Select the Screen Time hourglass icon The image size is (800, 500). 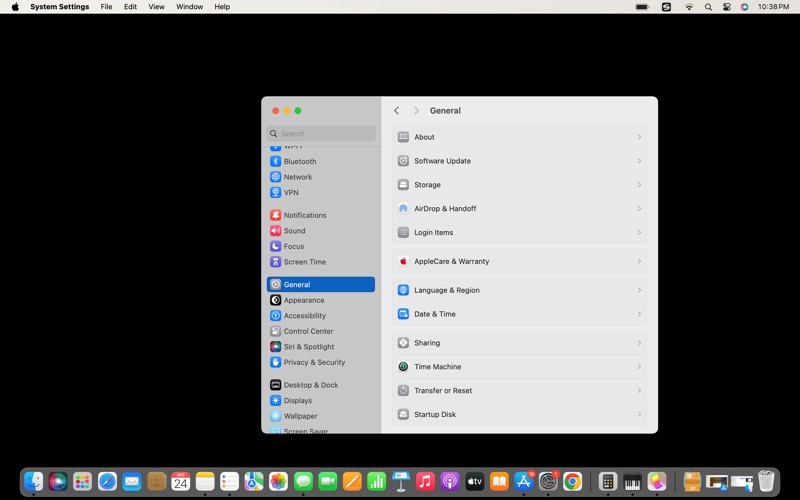pyautogui.click(x=275, y=262)
